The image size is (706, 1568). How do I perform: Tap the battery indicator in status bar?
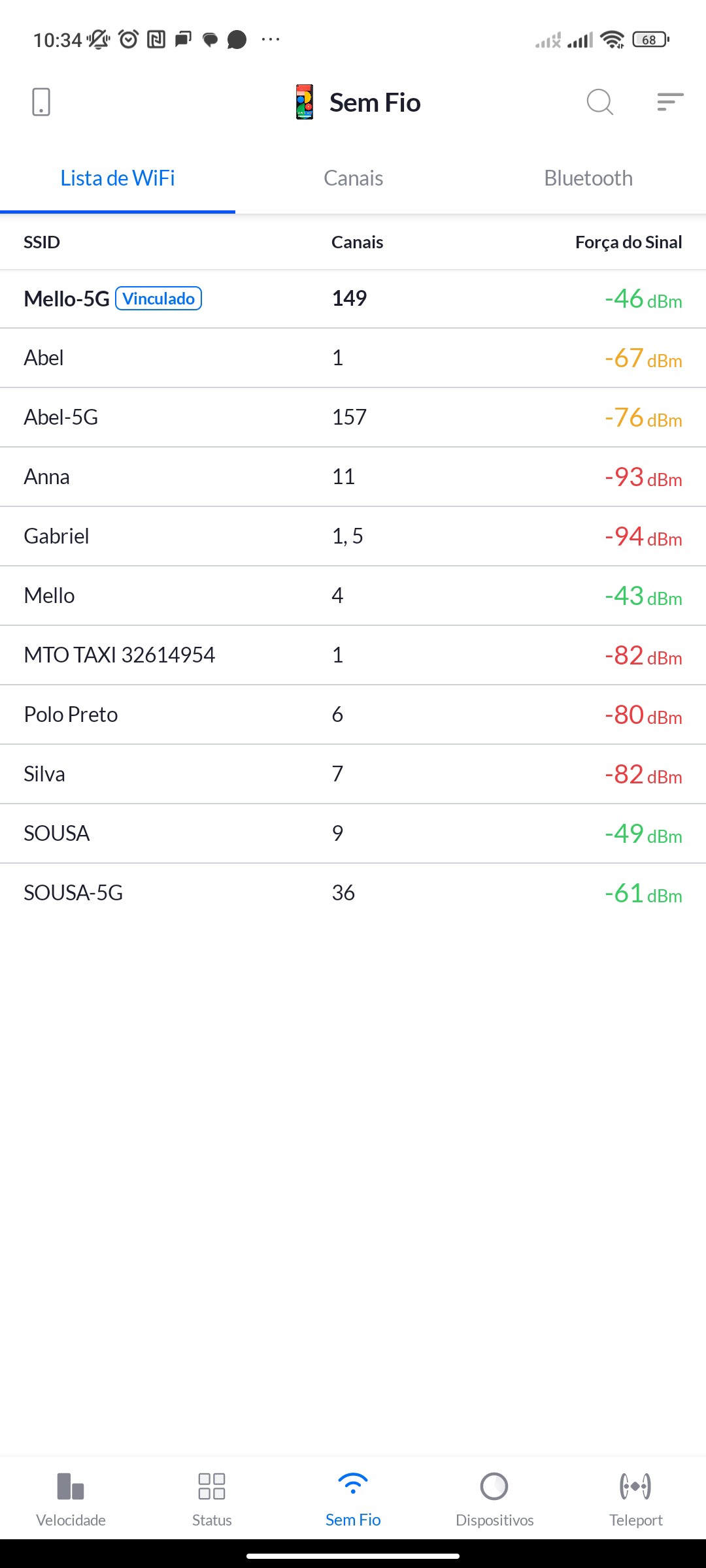pos(650,40)
